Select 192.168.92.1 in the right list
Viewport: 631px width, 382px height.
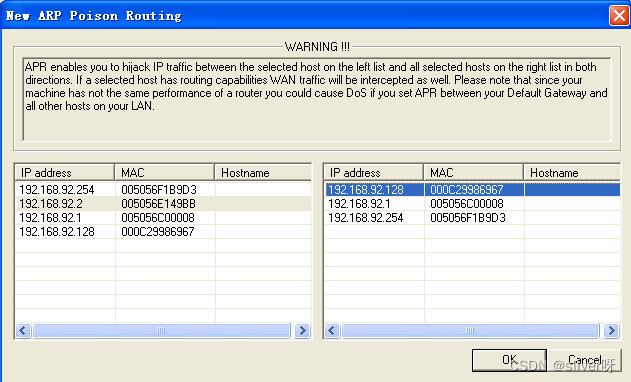(x=359, y=204)
